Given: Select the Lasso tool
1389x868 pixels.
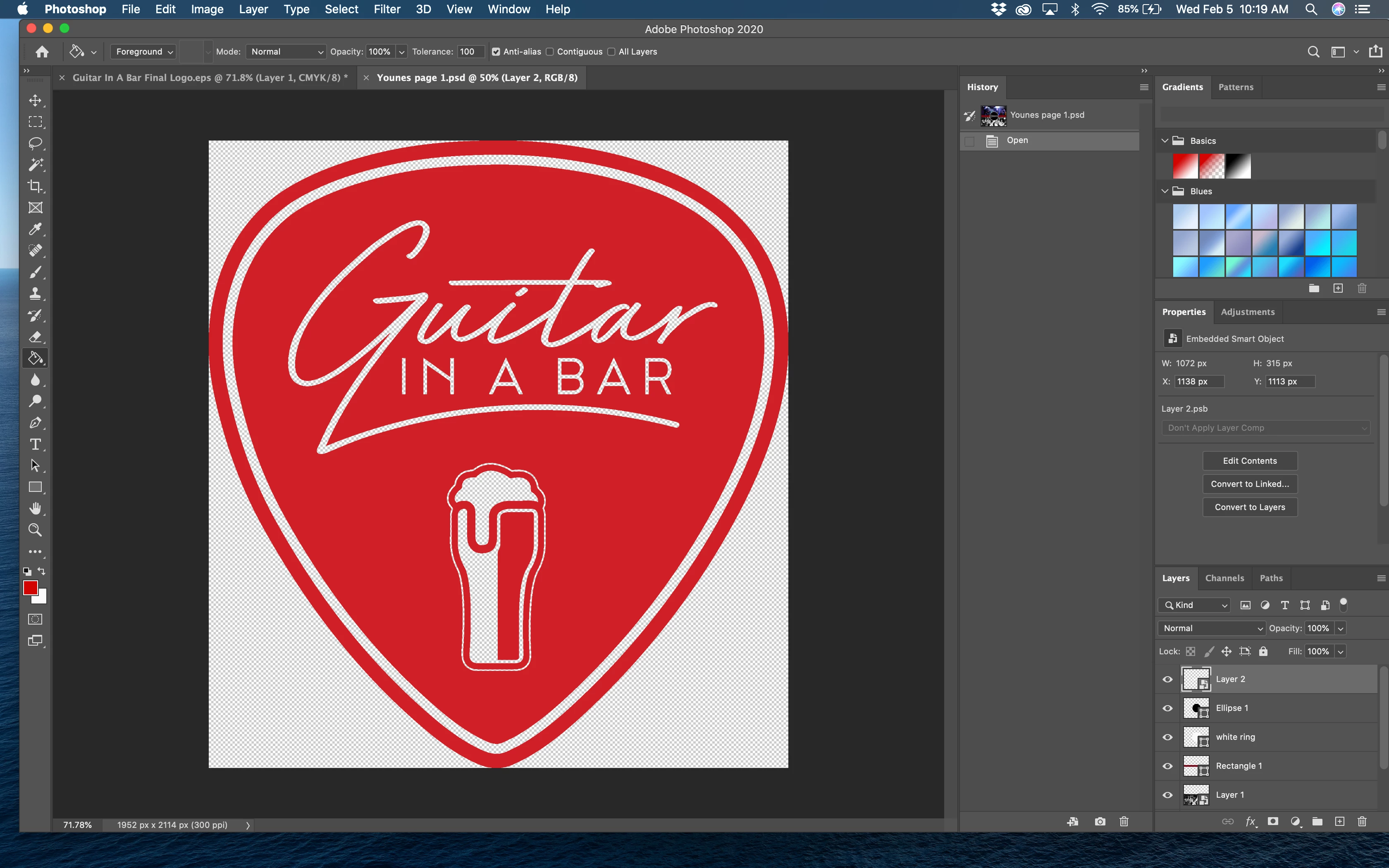Looking at the screenshot, I should 36,143.
